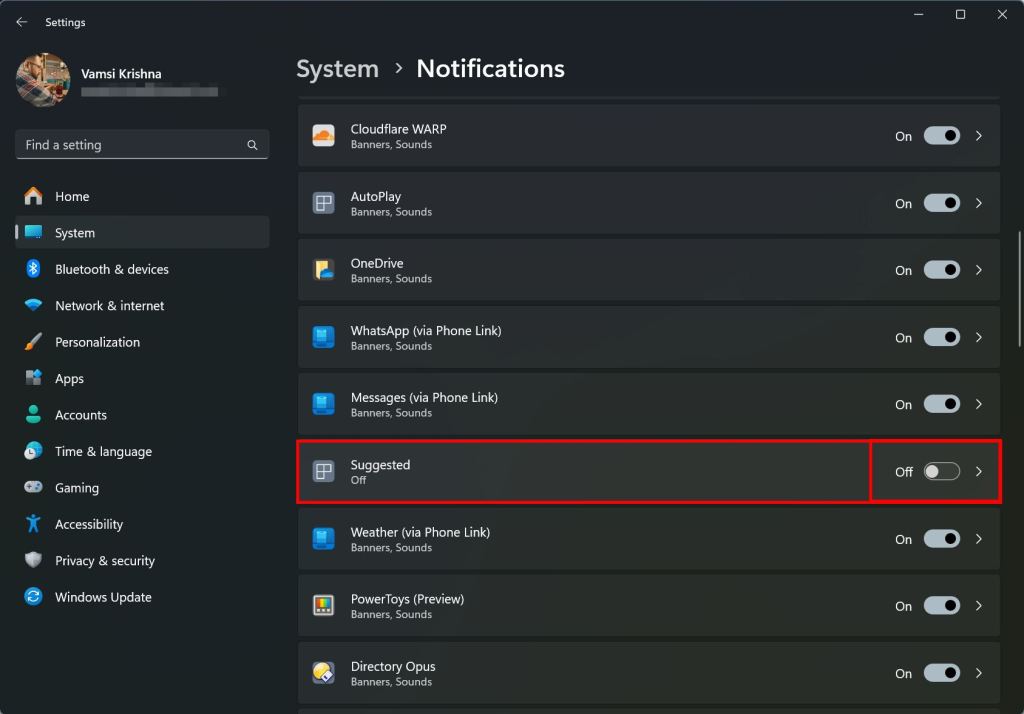Switch off Messages (via Phone Link) toggle
This screenshot has height=714, width=1024.
[x=942, y=404]
